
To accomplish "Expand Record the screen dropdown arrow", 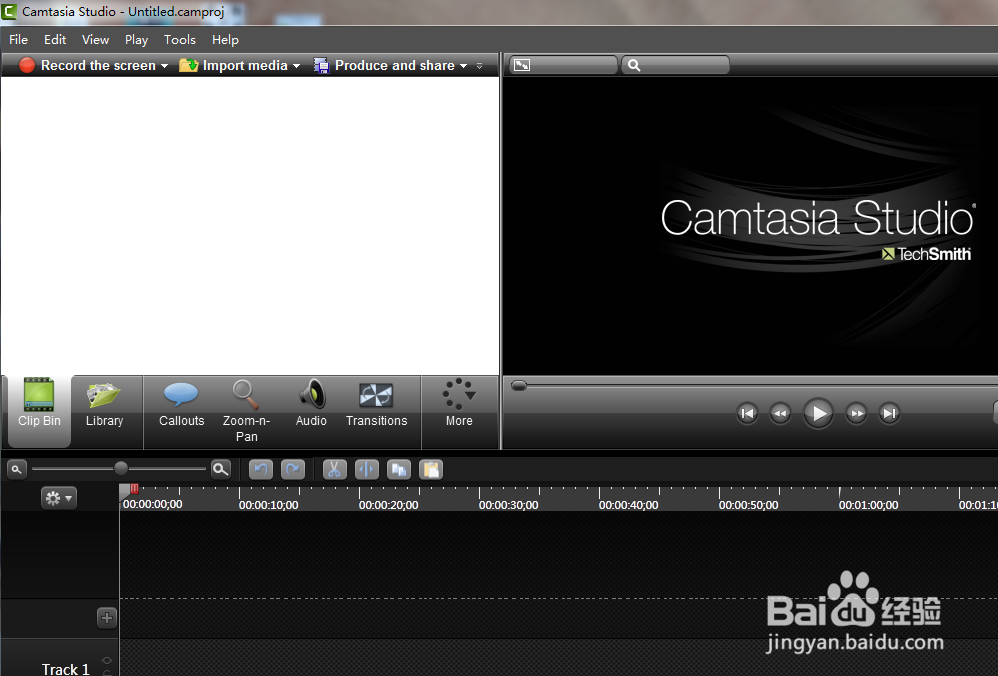I will point(164,66).
